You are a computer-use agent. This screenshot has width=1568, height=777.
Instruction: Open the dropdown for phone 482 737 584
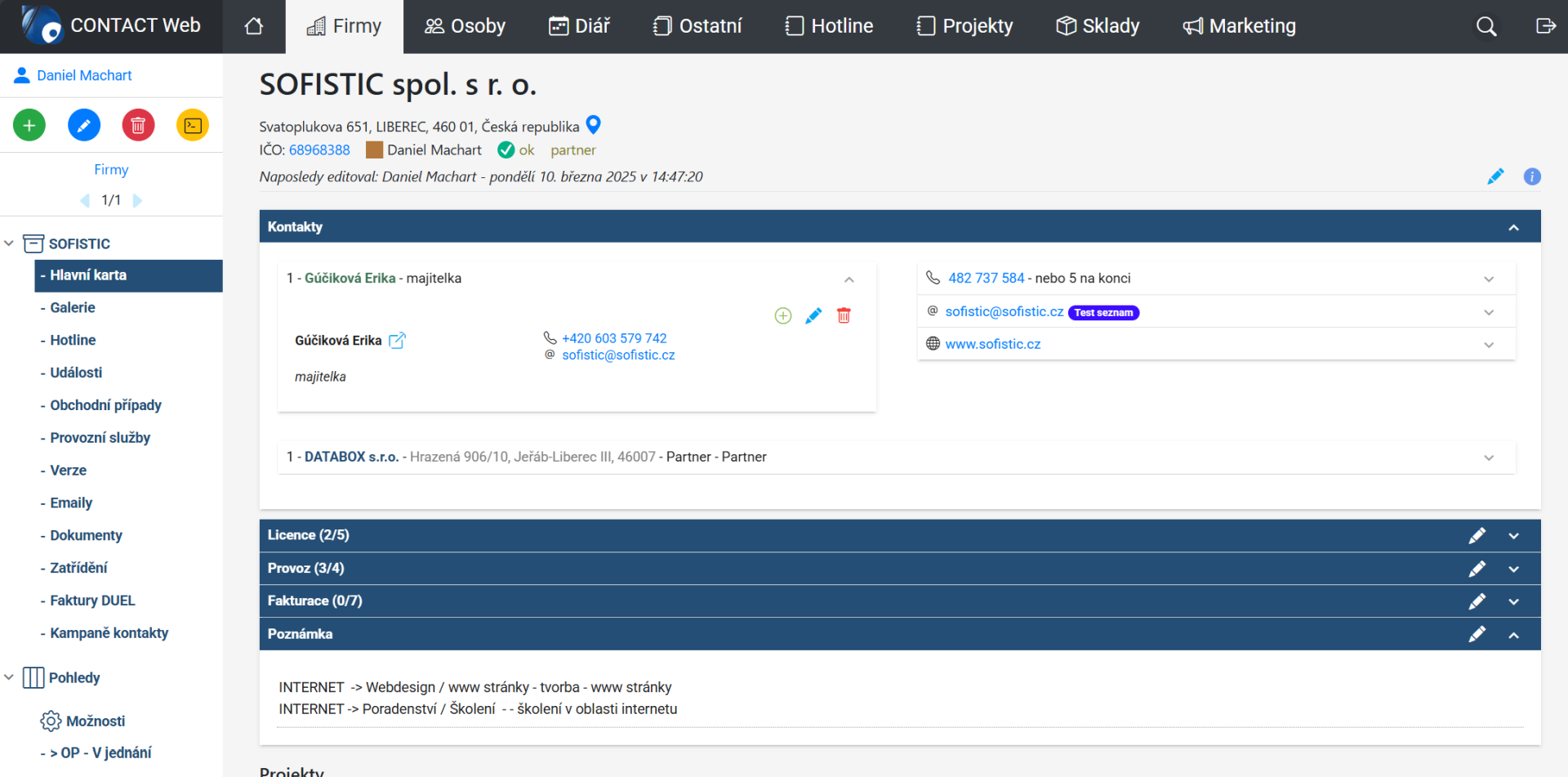(1489, 278)
